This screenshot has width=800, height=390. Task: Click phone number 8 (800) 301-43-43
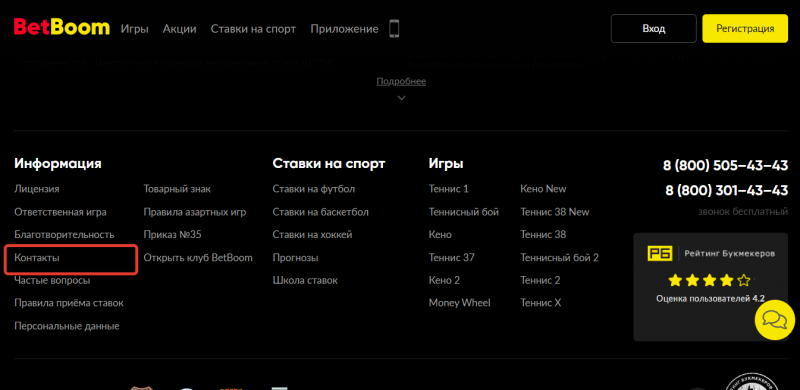coord(727,190)
